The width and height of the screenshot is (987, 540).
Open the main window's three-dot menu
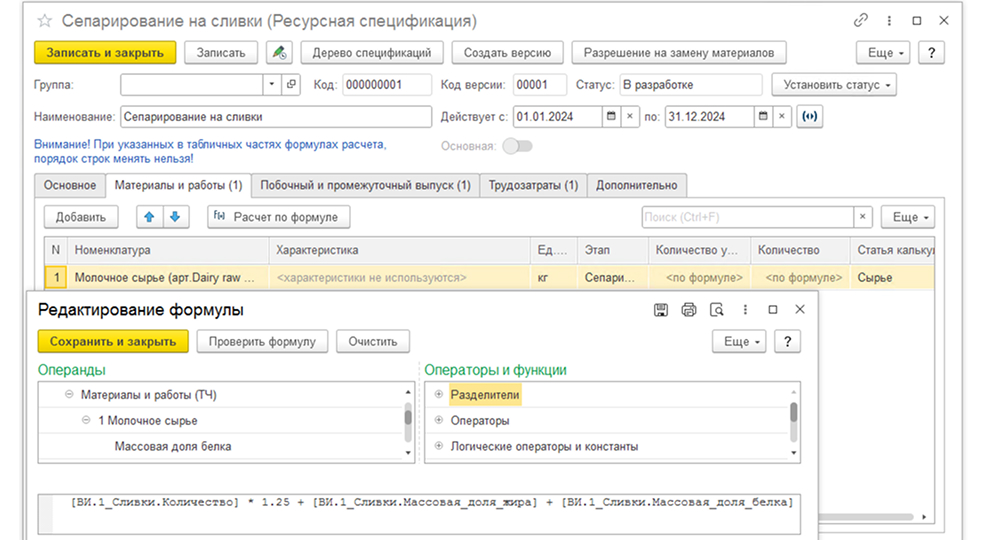(x=889, y=21)
